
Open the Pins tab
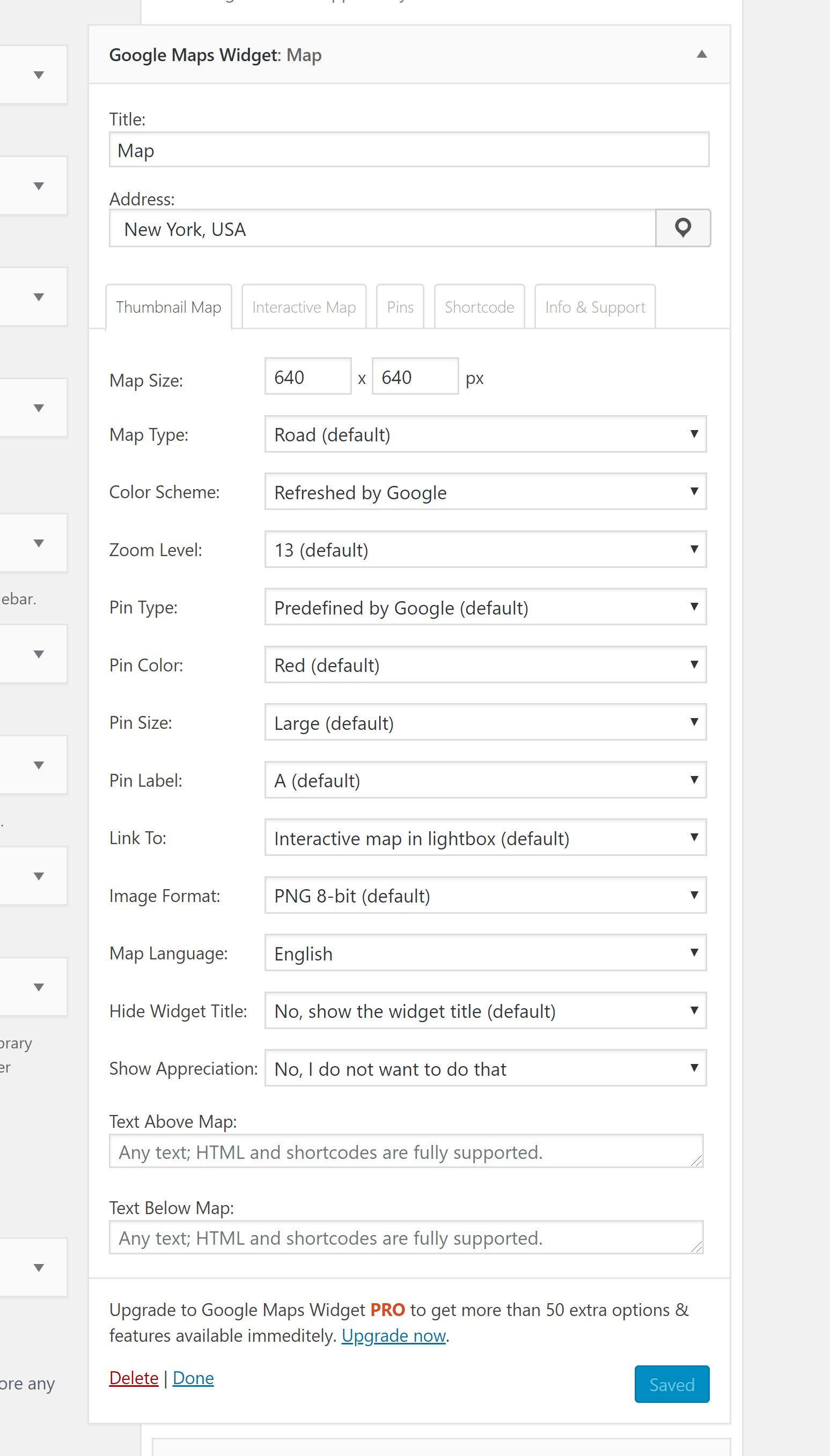pos(400,307)
